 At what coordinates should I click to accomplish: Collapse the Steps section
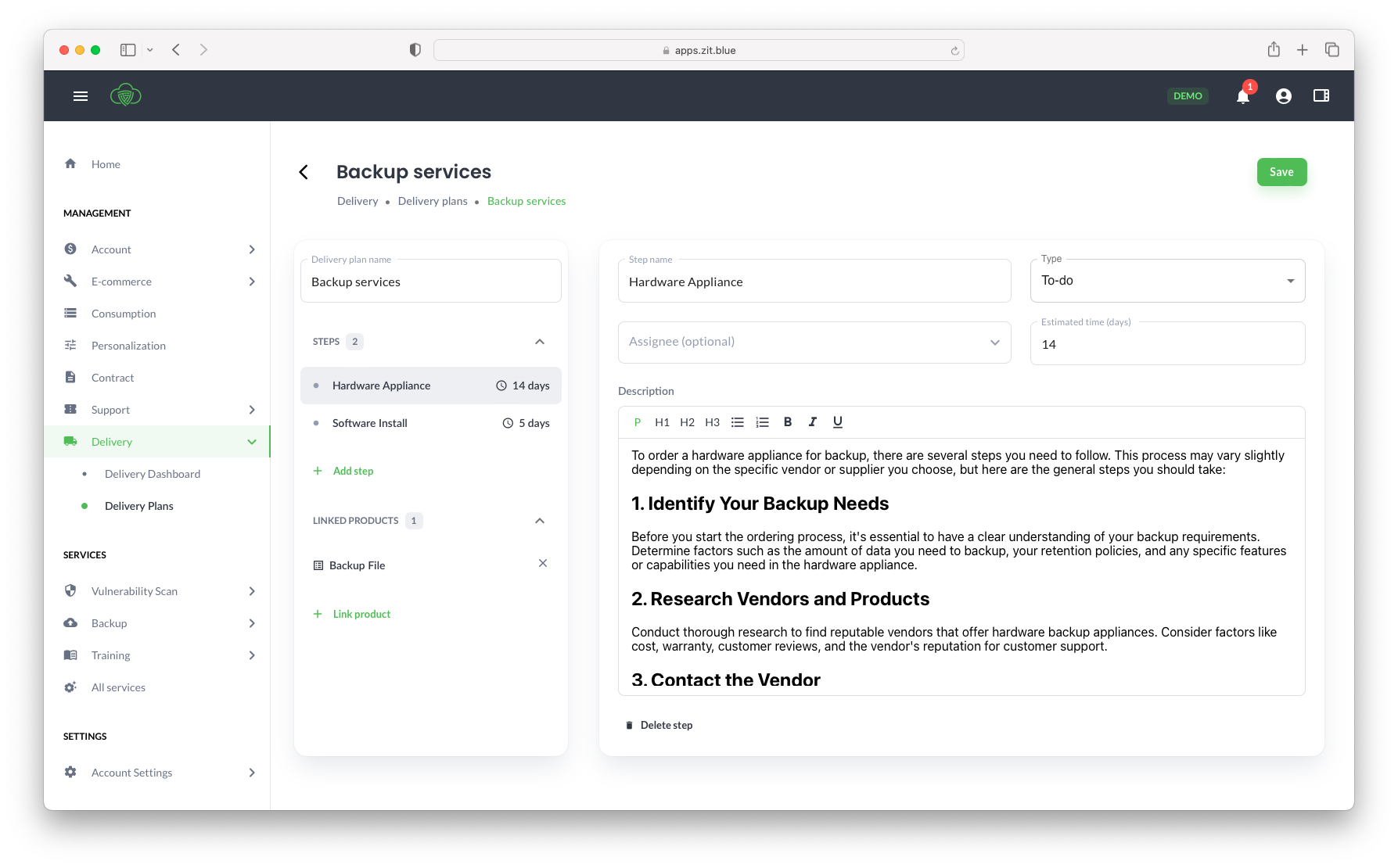click(x=540, y=342)
